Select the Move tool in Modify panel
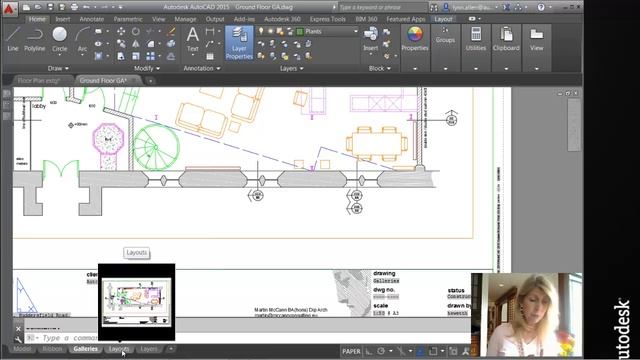 click(121, 31)
